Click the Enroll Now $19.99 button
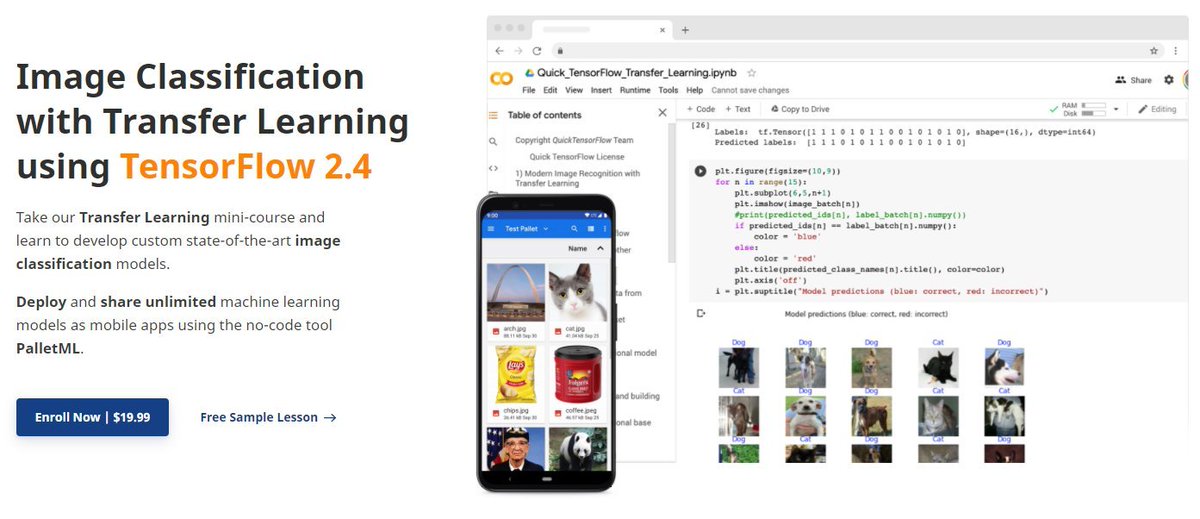The width and height of the screenshot is (1200, 519). pyautogui.click(x=92, y=417)
